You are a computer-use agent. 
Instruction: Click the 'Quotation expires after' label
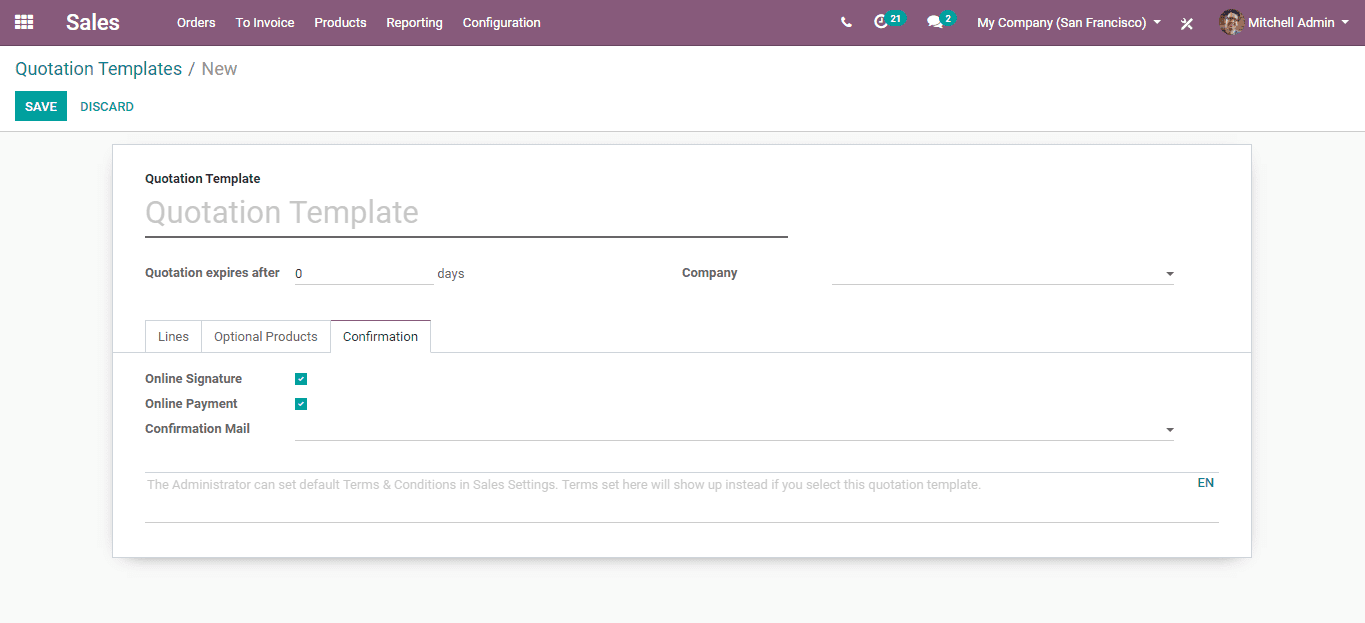point(212,273)
